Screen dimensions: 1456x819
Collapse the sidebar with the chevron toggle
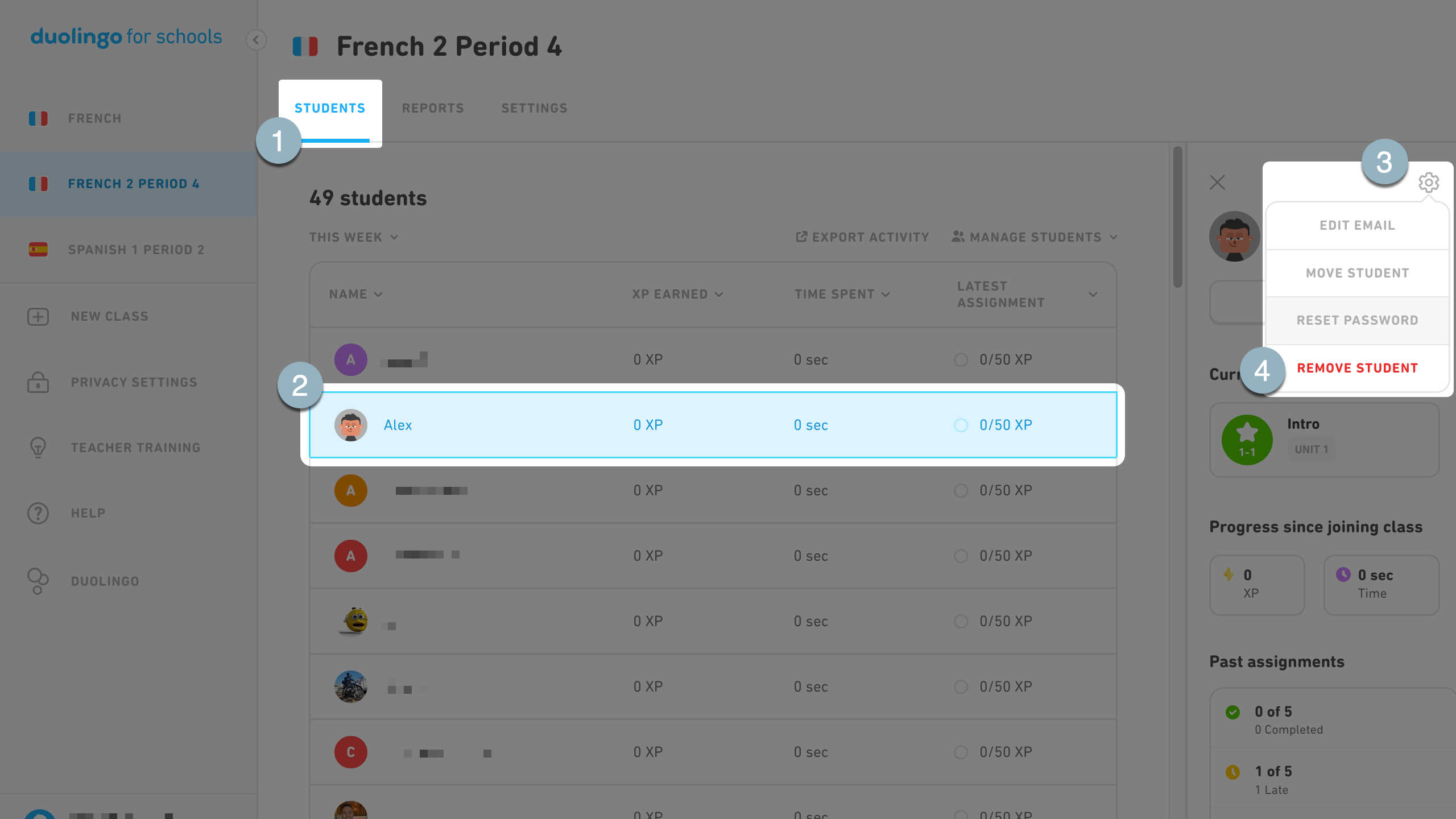click(x=257, y=40)
